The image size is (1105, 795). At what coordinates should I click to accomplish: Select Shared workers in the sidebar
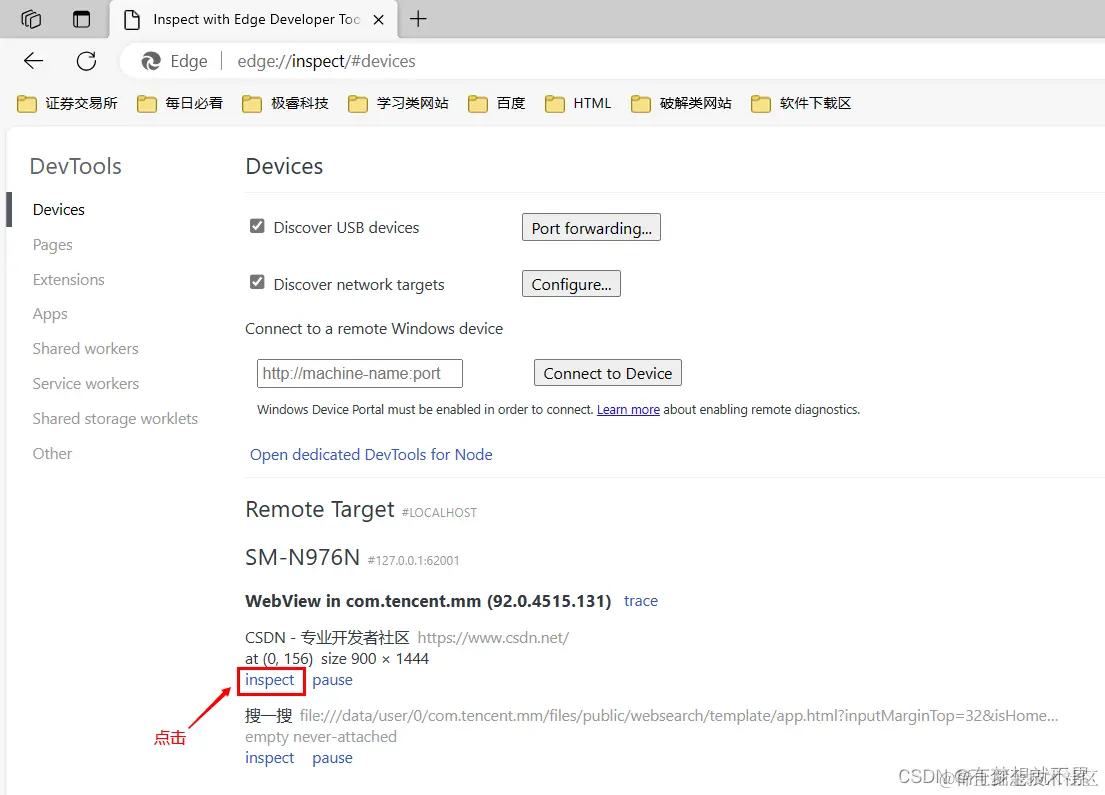[85, 349]
